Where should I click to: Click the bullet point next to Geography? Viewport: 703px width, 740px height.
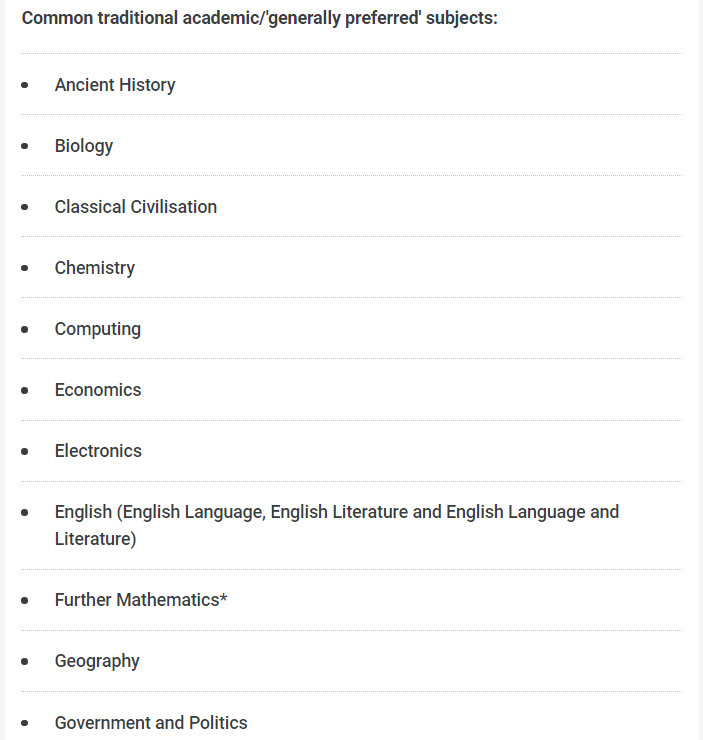tap(25, 662)
